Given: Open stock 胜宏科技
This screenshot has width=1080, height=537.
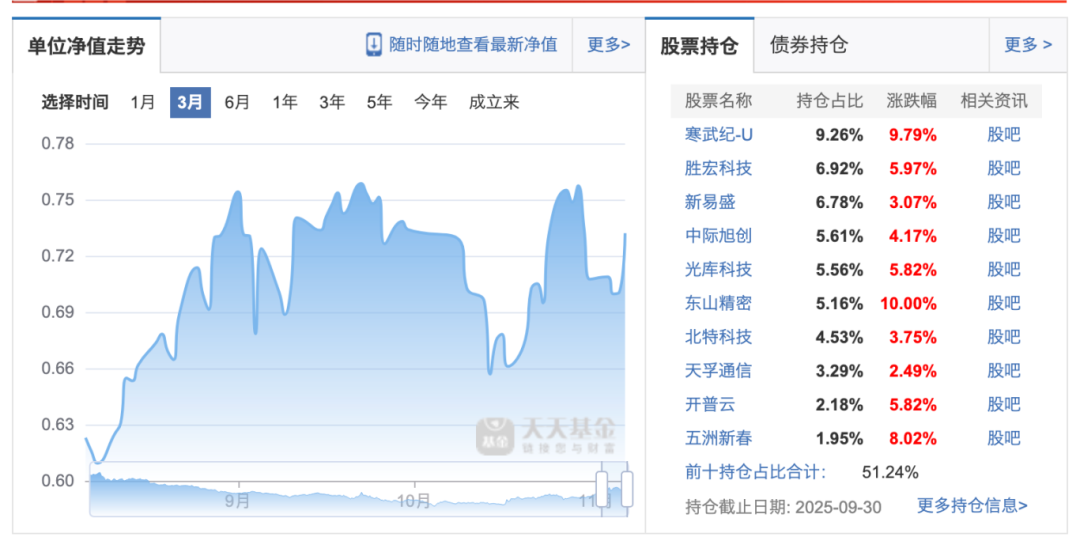Looking at the screenshot, I should [718, 169].
